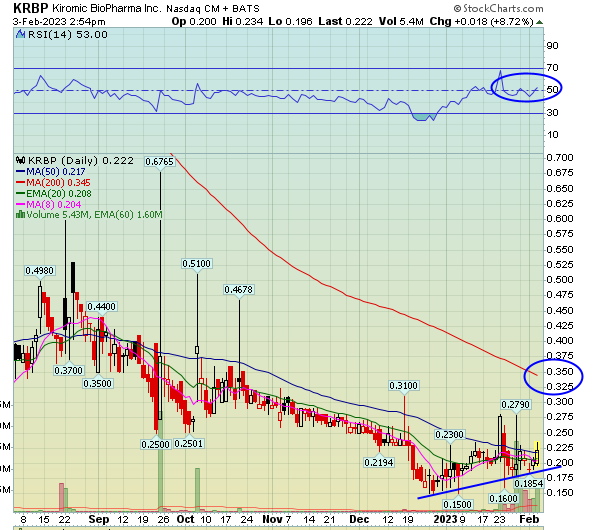Click the RSI(14) 53.00 label
Screen dimensions: 593x530
coord(68,35)
